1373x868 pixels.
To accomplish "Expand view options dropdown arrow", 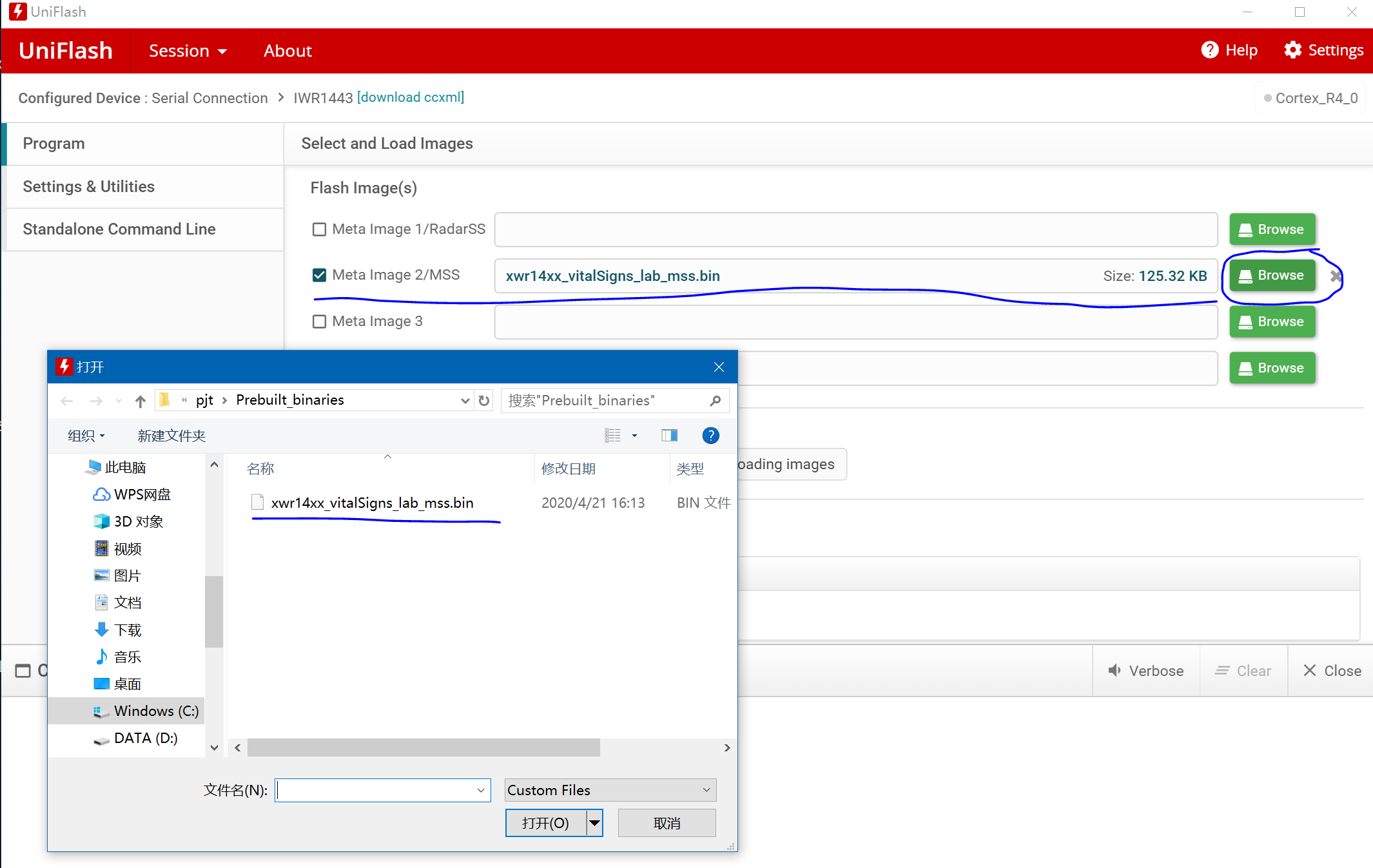I will tap(634, 436).
